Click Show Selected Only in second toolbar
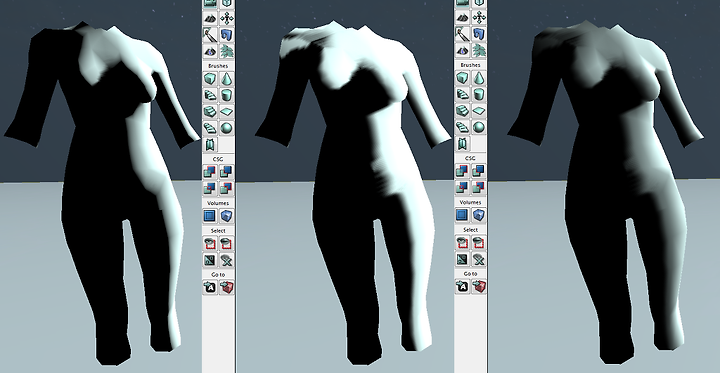720x373 pixels. tap(462, 243)
